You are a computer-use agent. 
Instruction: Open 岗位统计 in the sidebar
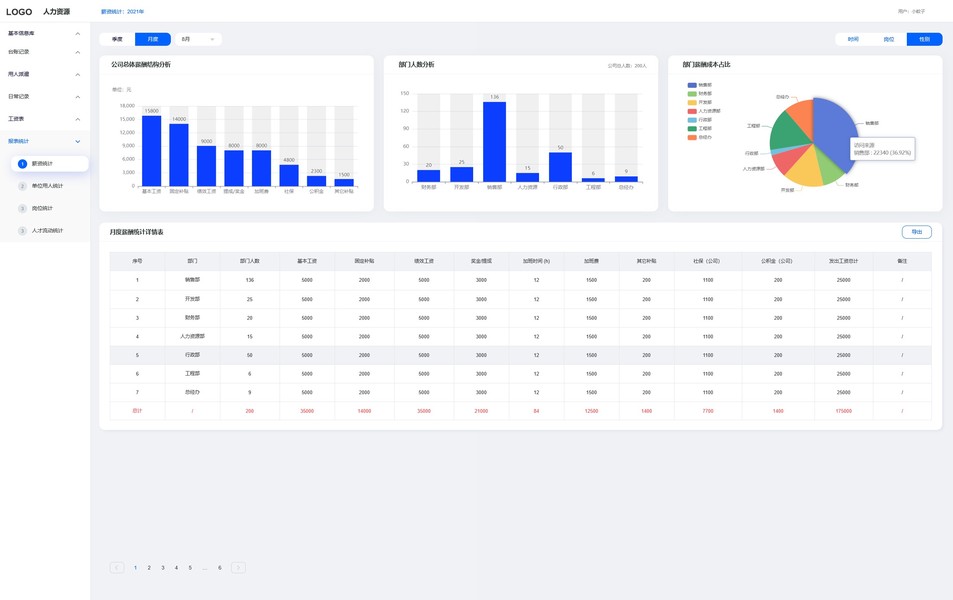(x=43, y=209)
